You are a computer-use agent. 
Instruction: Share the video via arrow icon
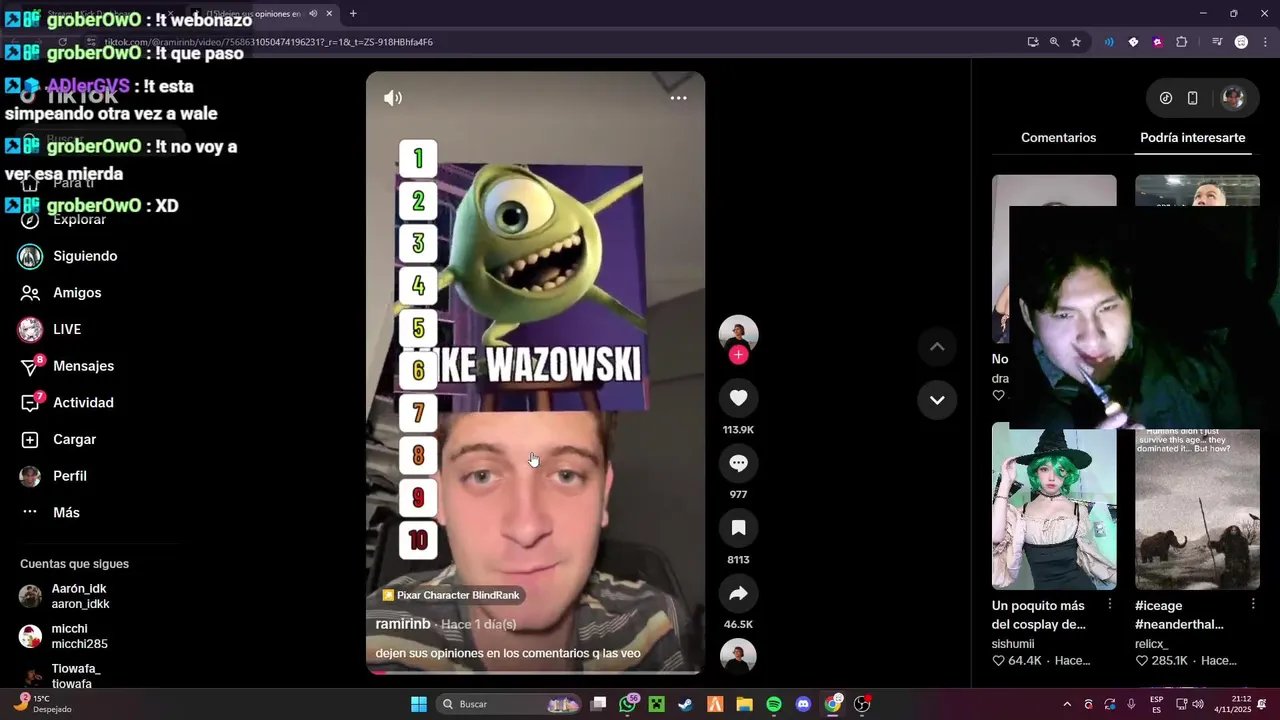(738, 593)
